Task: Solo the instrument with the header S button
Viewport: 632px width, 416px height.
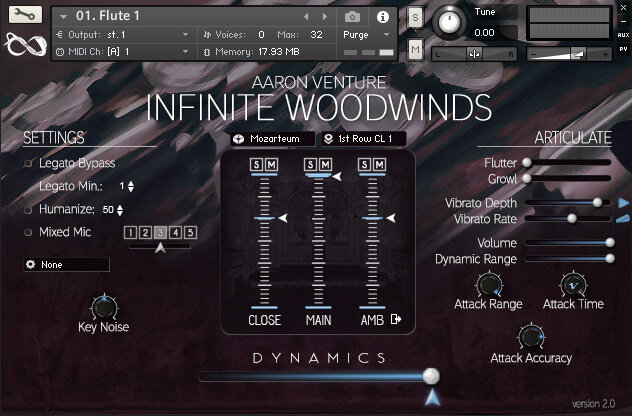Action: click(x=415, y=20)
